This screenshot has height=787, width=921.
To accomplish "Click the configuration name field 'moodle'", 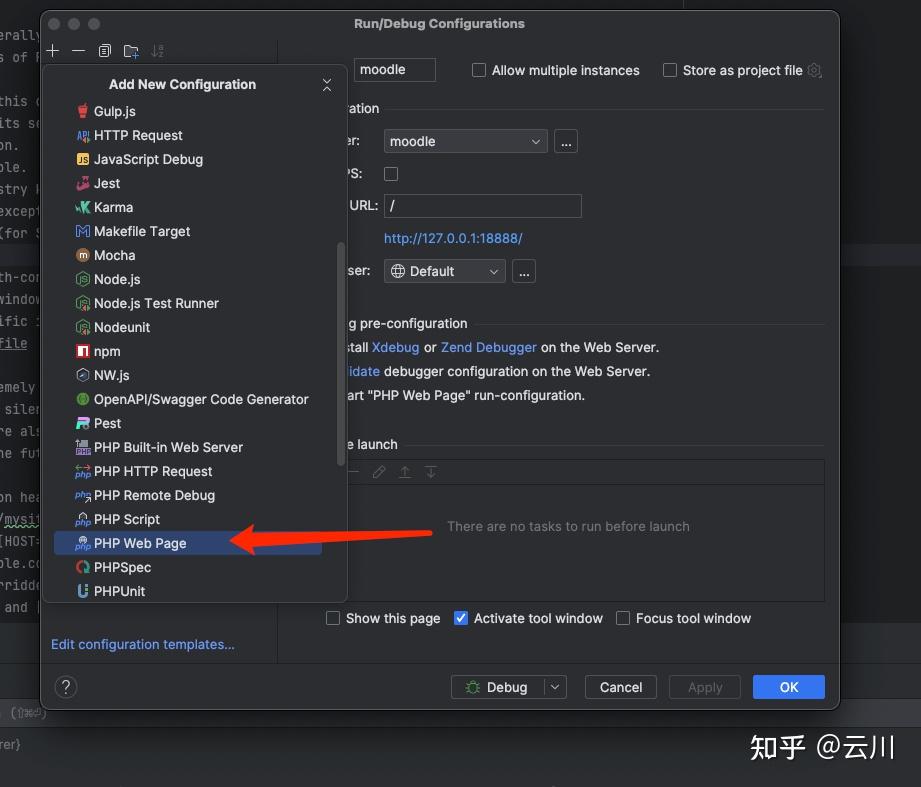I will pyautogui.click(x=395, y=70).
